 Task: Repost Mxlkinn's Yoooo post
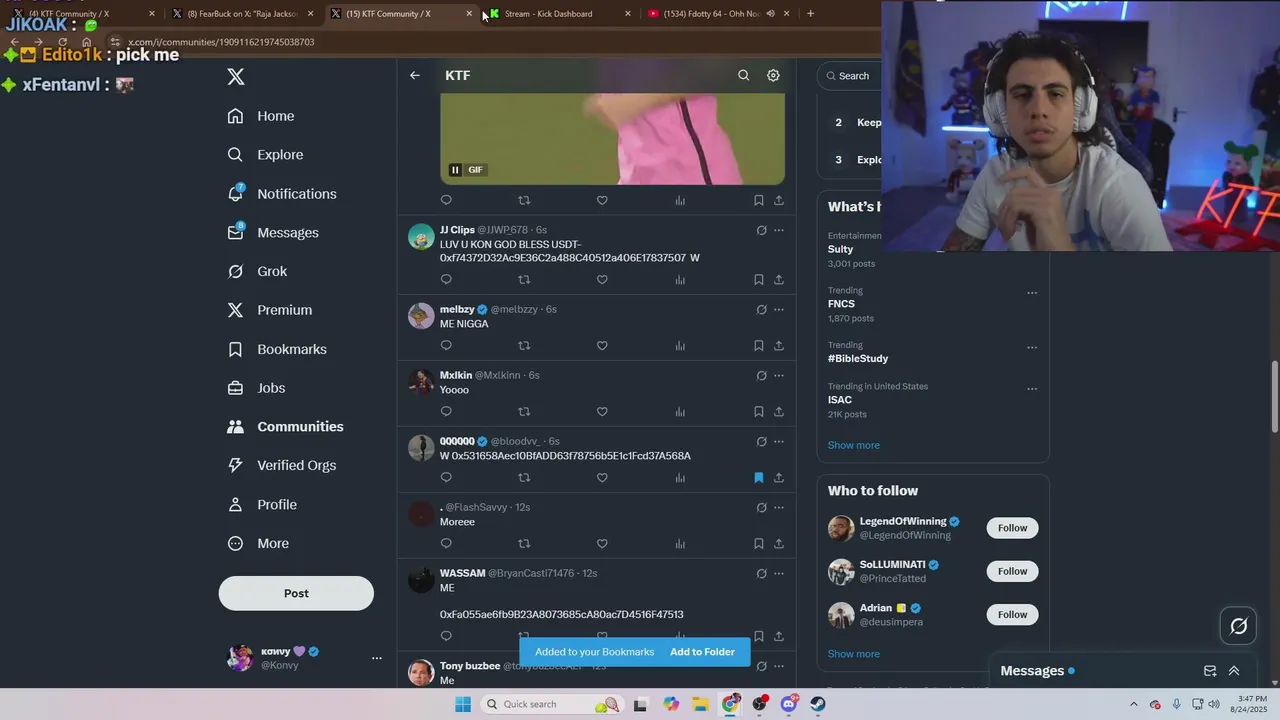524,412
